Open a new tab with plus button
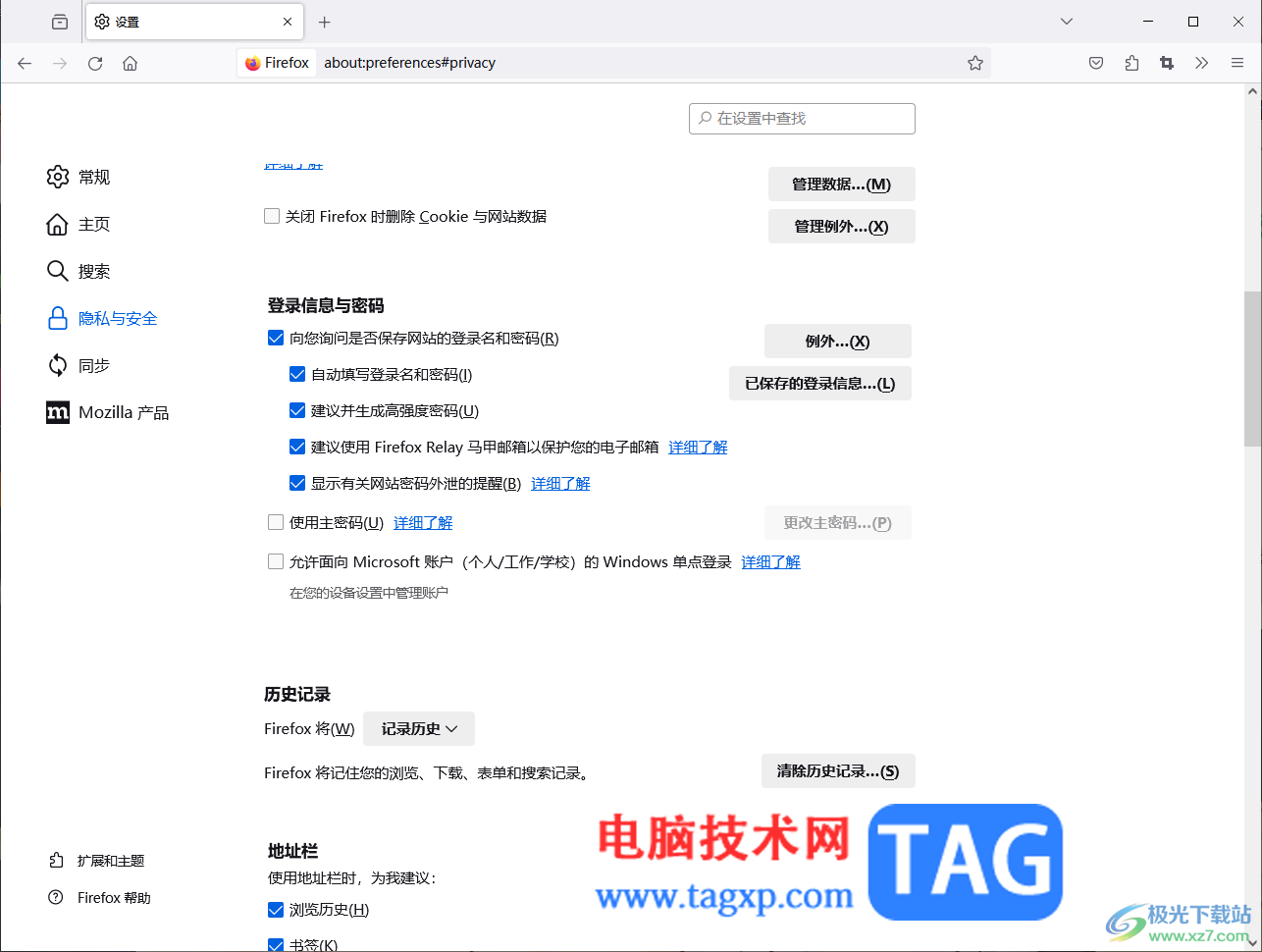The image size is (1262, 952). [x=325, y=22]
